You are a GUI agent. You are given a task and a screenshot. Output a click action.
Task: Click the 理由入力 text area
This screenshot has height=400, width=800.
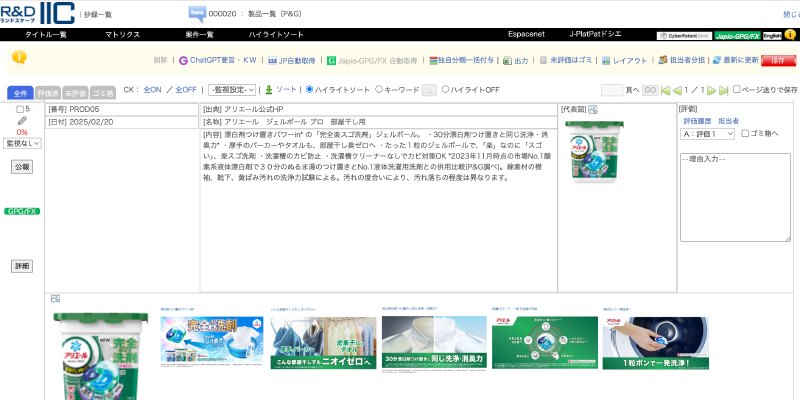(x=735, y=197)
